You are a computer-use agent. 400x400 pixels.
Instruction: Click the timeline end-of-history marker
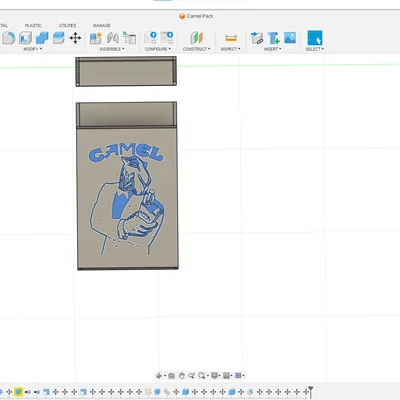(x=310, y=391)
